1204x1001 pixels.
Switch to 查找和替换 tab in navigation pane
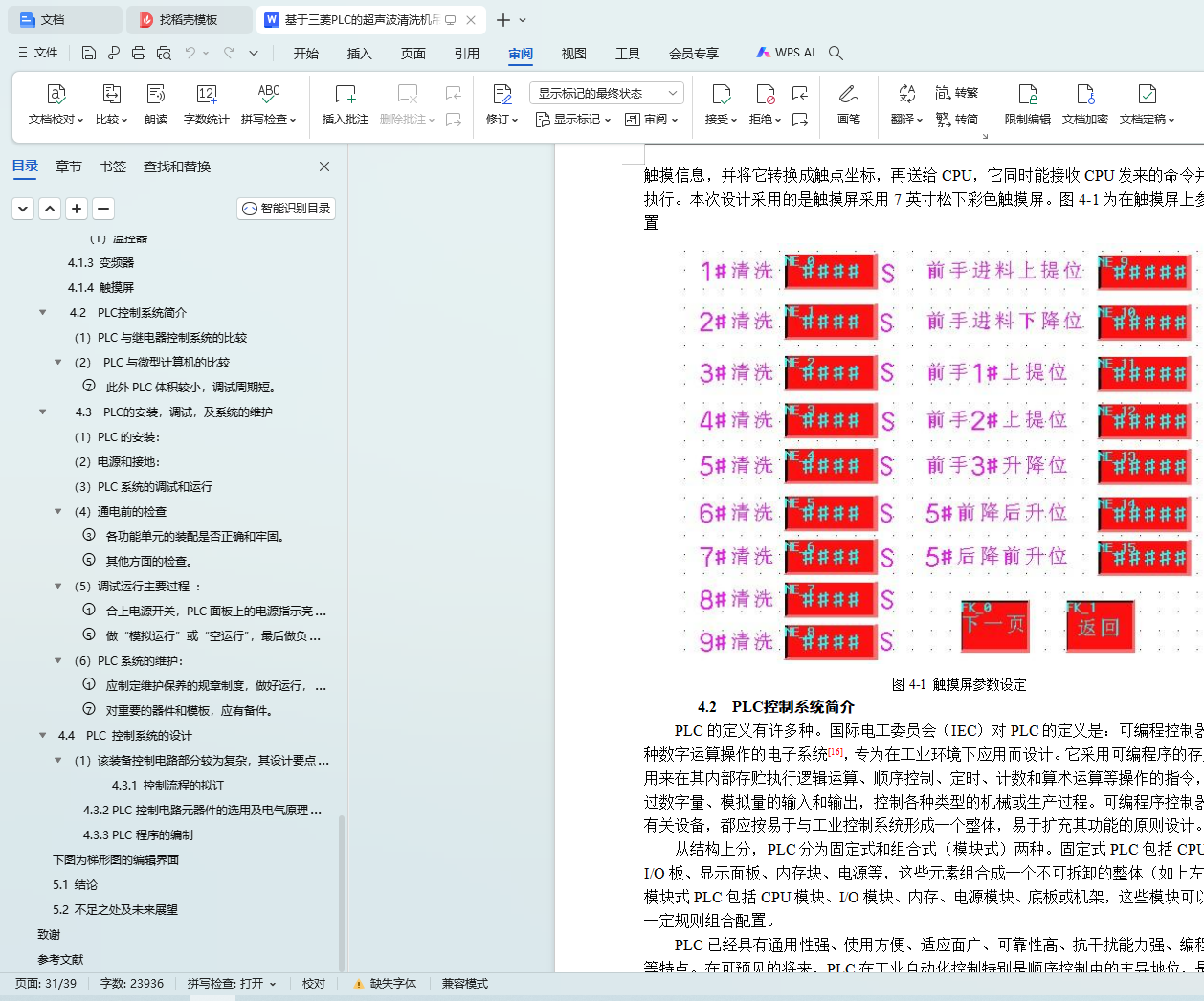(177, 167)
